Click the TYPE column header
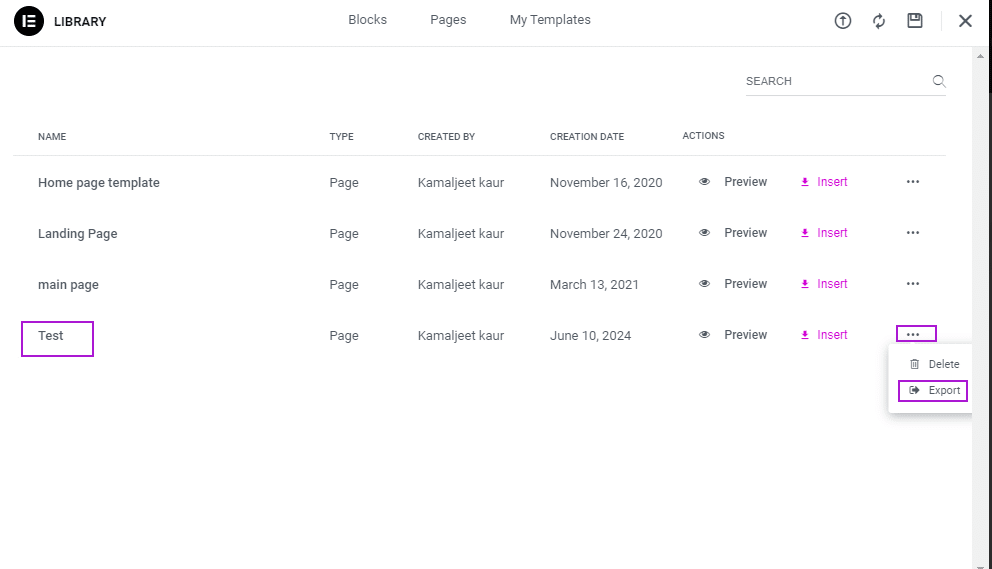This screenshot has width=992, height=569. 342,137
